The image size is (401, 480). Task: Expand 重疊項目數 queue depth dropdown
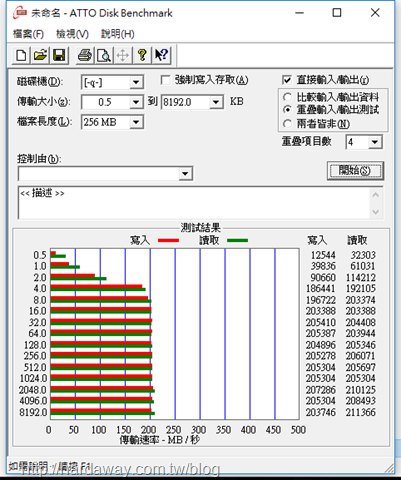pos(375,142)
